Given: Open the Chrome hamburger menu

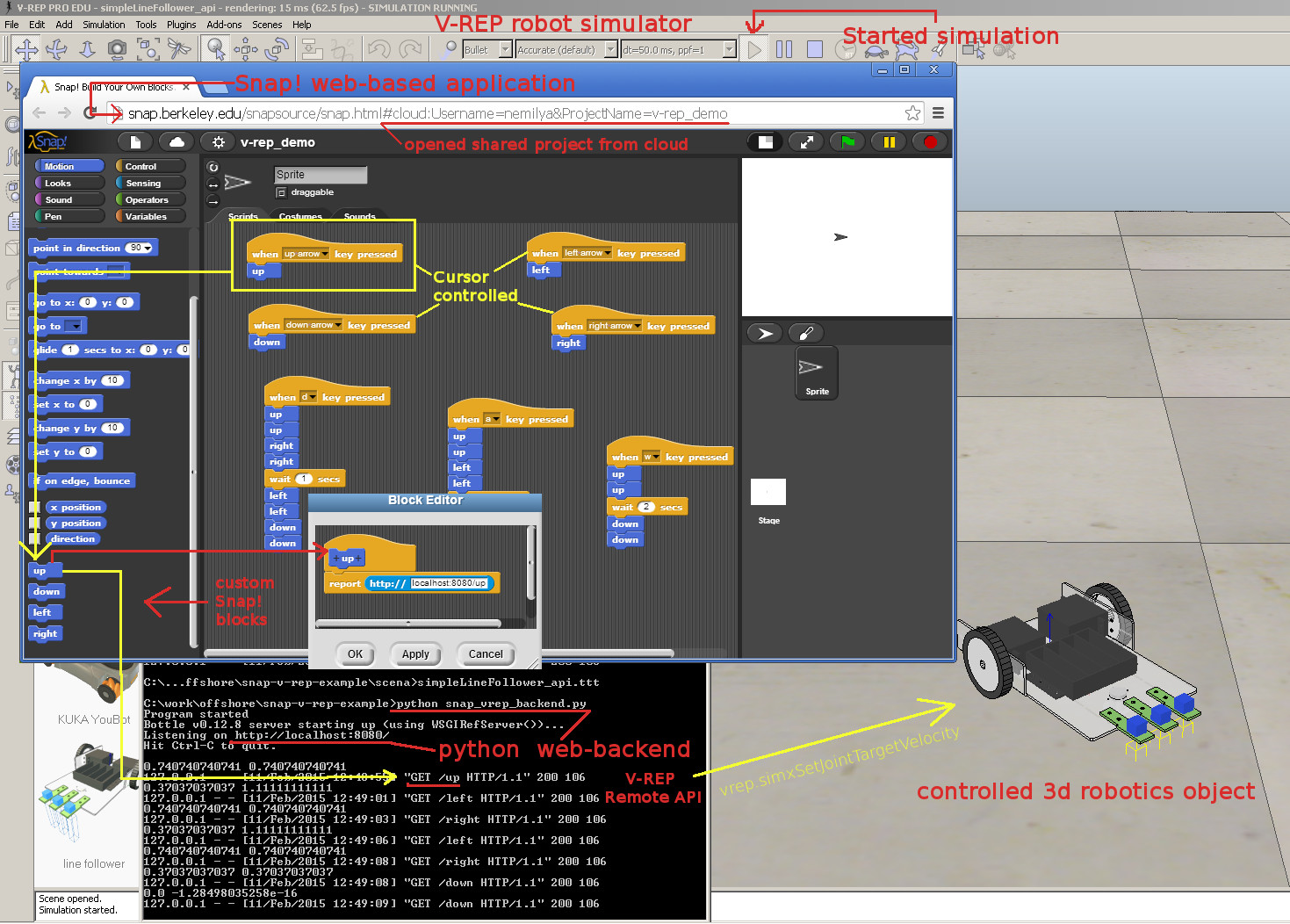Looking at the screenshot, I should (938, 112).
